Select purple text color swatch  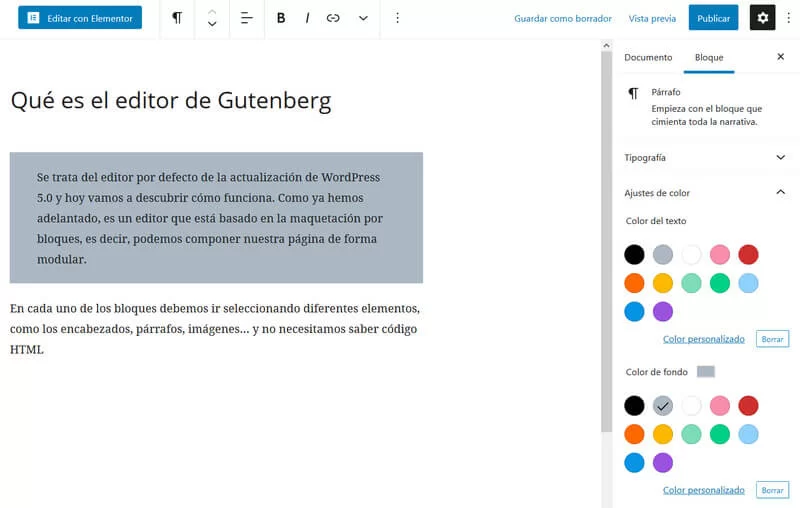tap(663, 312)
